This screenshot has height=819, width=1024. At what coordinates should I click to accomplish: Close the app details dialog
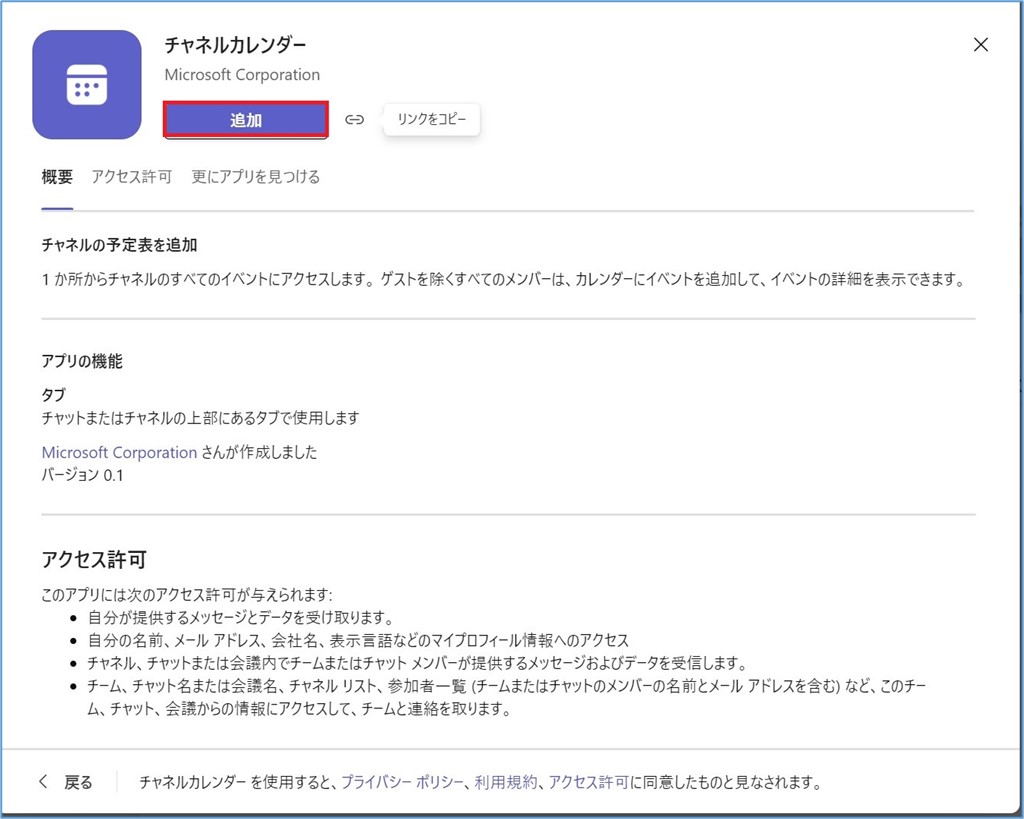(x=981, y=44)
